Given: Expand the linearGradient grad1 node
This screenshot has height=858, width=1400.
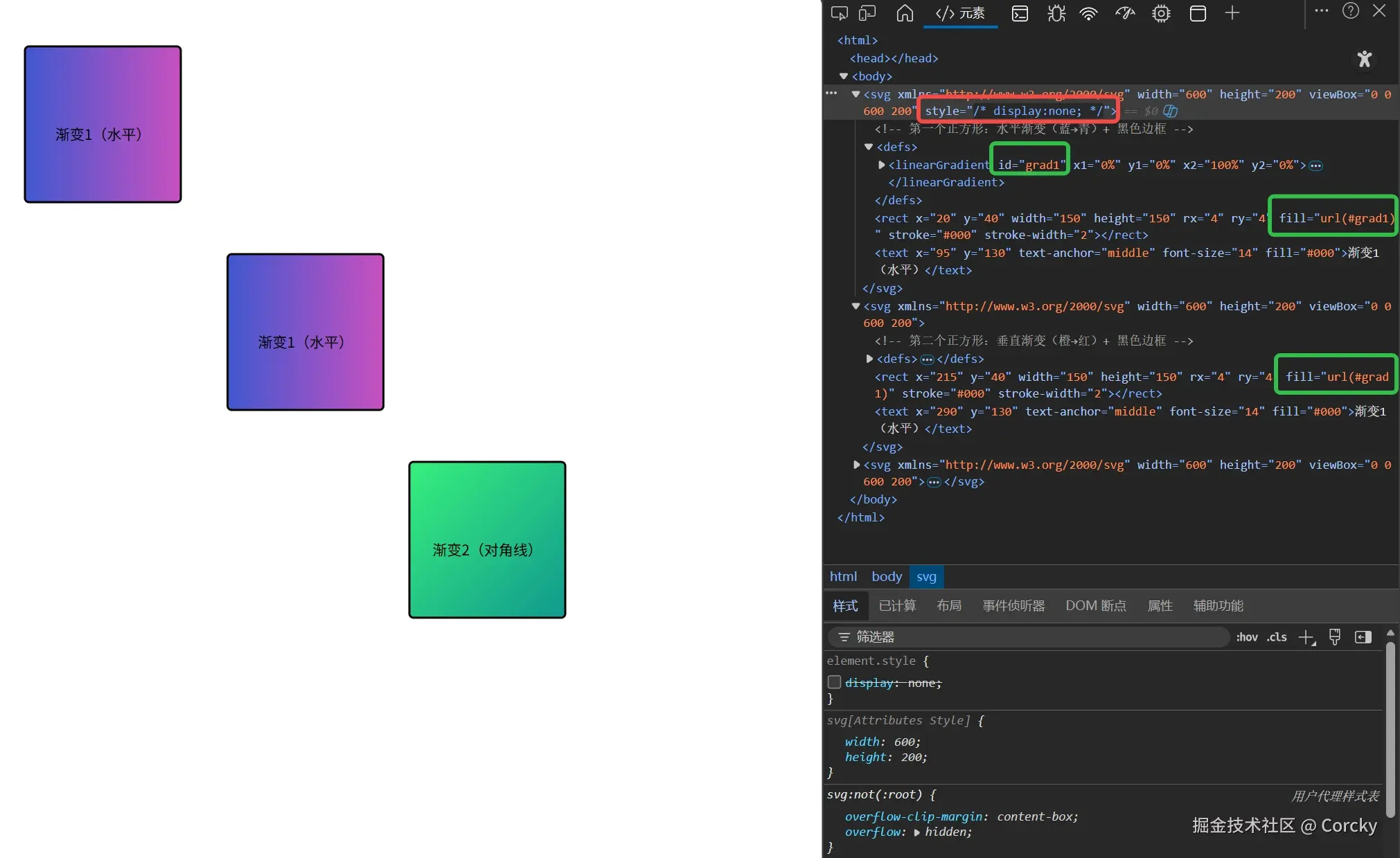Looking at the screenshot, I should pyautogui.click(x=881, y=165).
